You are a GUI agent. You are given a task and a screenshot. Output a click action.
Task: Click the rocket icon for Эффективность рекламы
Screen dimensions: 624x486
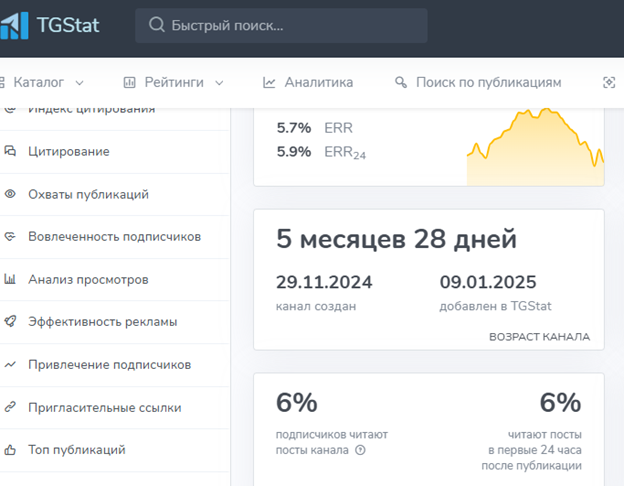[10, 322]
